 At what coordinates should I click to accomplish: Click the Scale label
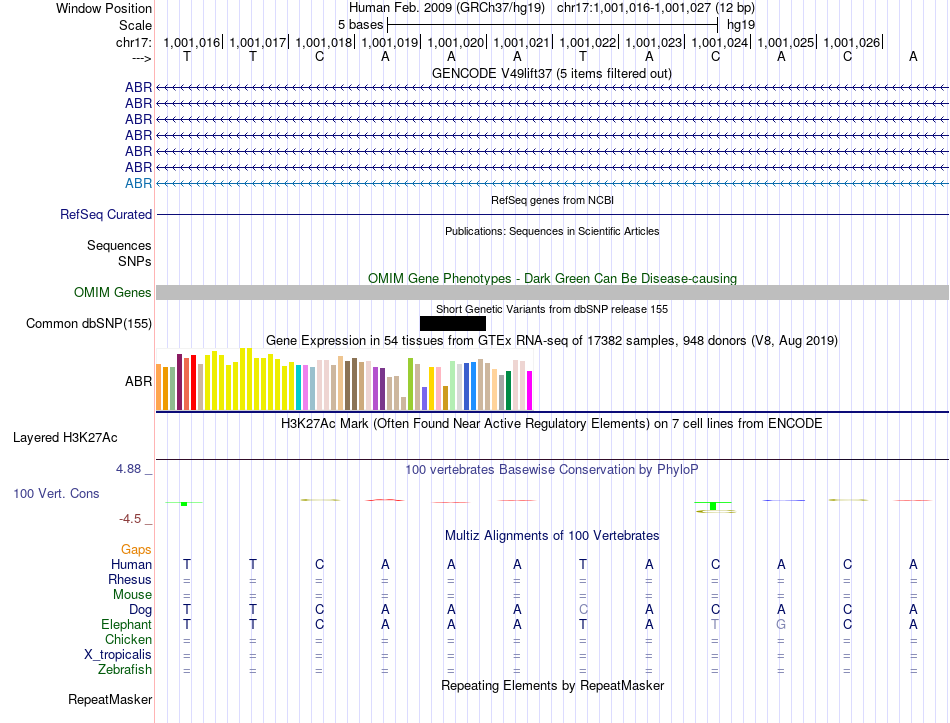pos(135,25)
